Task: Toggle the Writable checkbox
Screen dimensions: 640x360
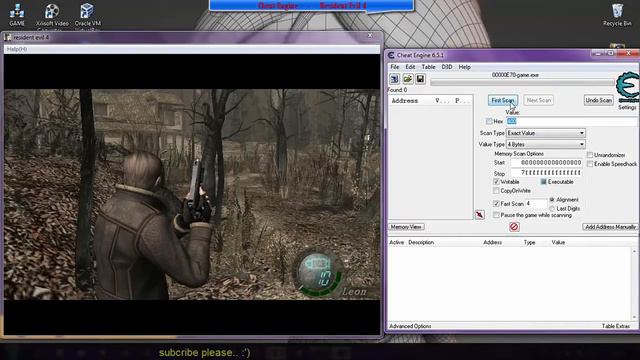Action: click(496, 182)
